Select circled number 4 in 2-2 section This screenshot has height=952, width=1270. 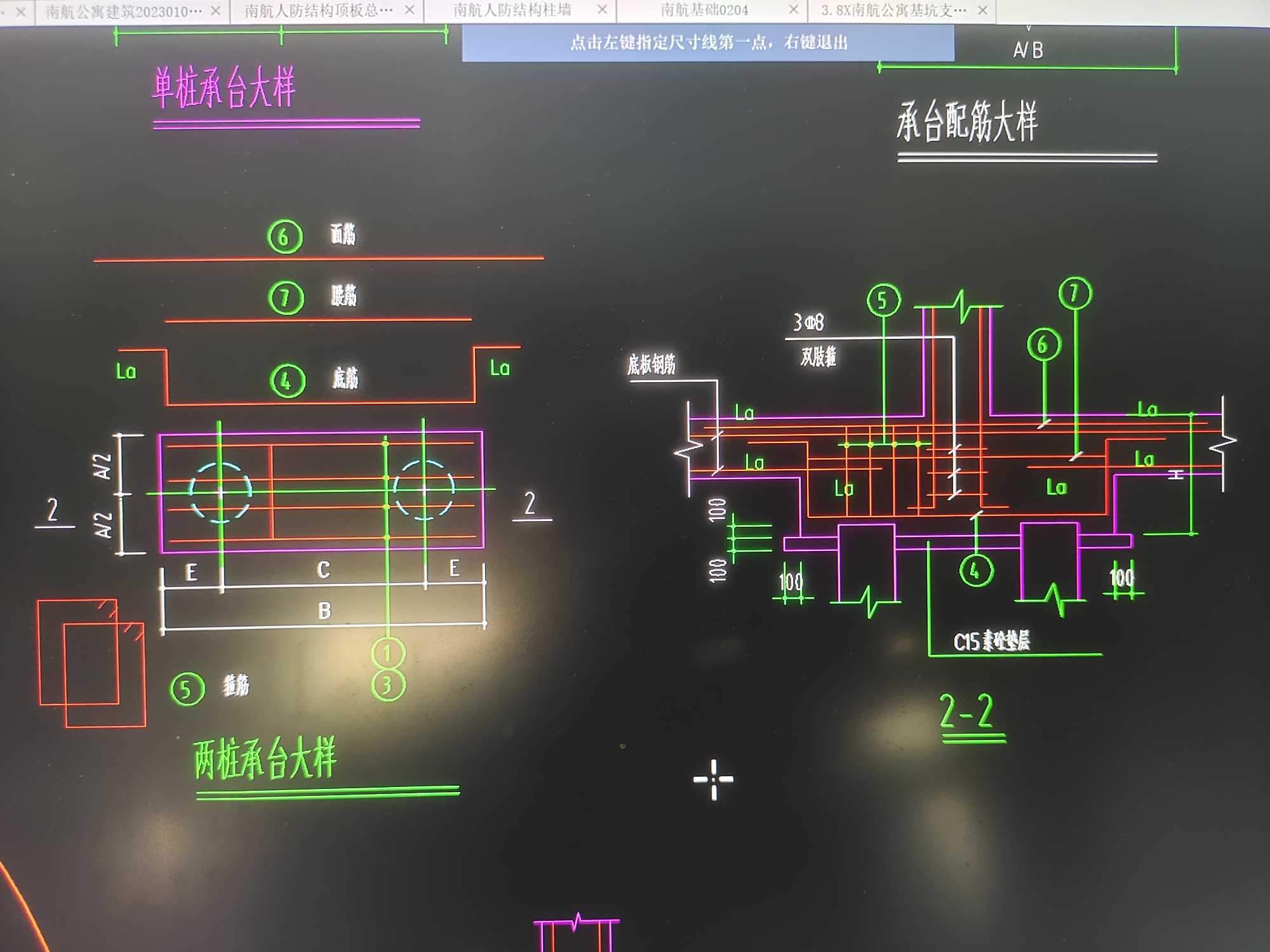click(x=976, y=571)
